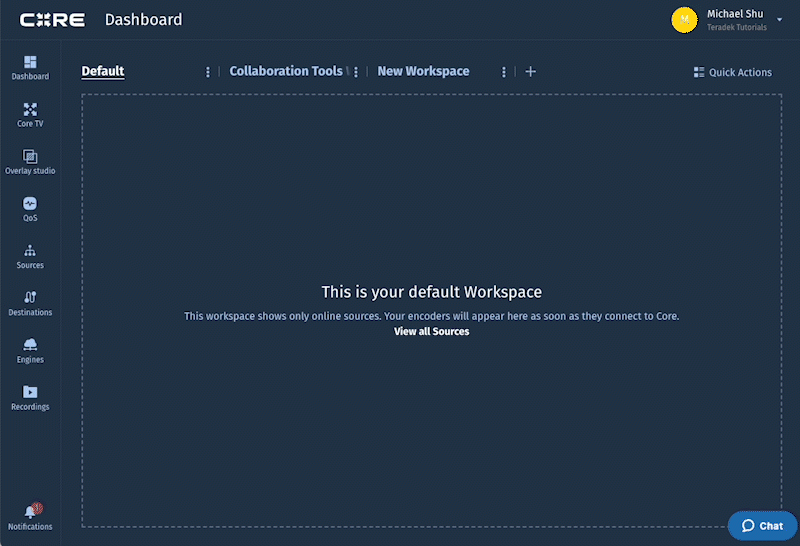Open the Chat support button
Screen dimensions: 800x546
[762, 525]
